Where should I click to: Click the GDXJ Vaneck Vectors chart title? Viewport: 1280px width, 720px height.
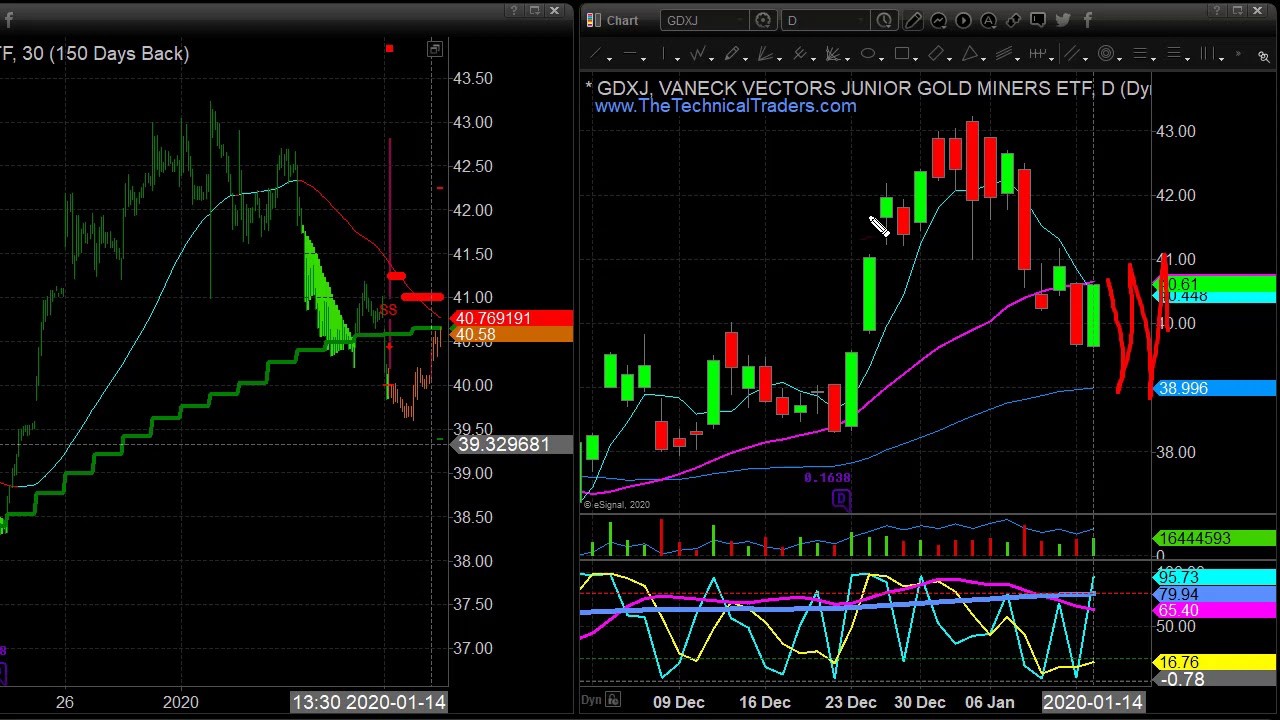tap(868, 89)
